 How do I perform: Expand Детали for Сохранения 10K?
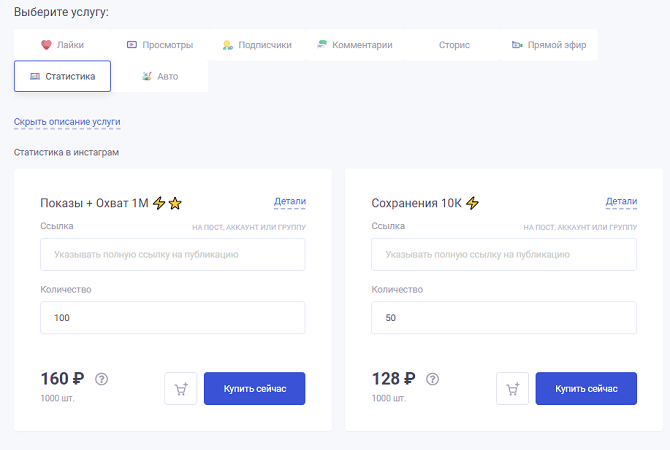coord(621,202)
